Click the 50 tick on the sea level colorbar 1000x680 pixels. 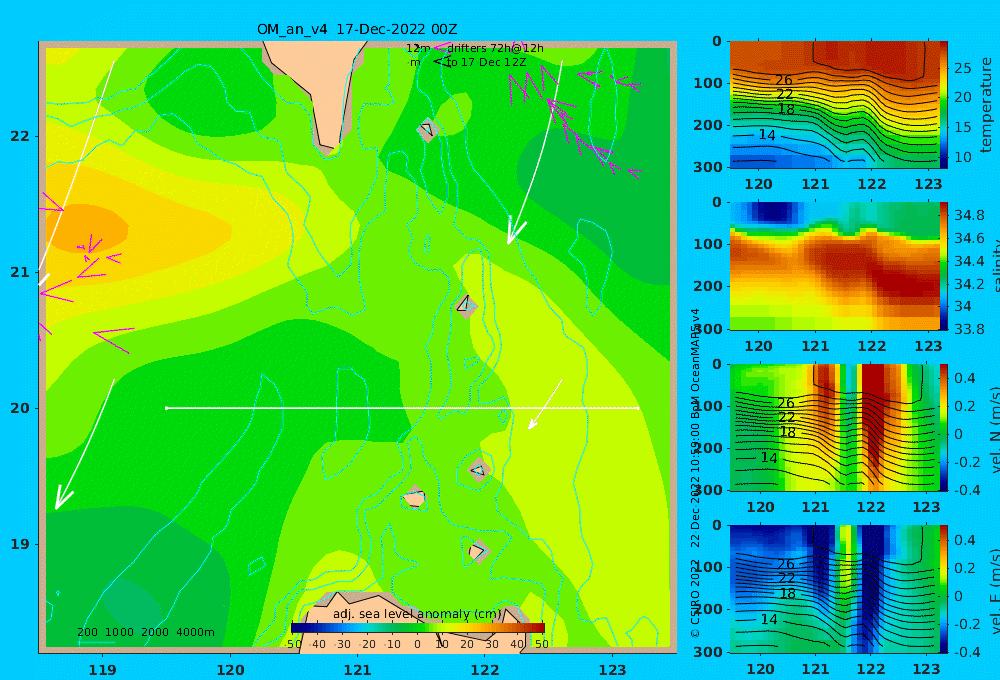(x=541, y=644)
